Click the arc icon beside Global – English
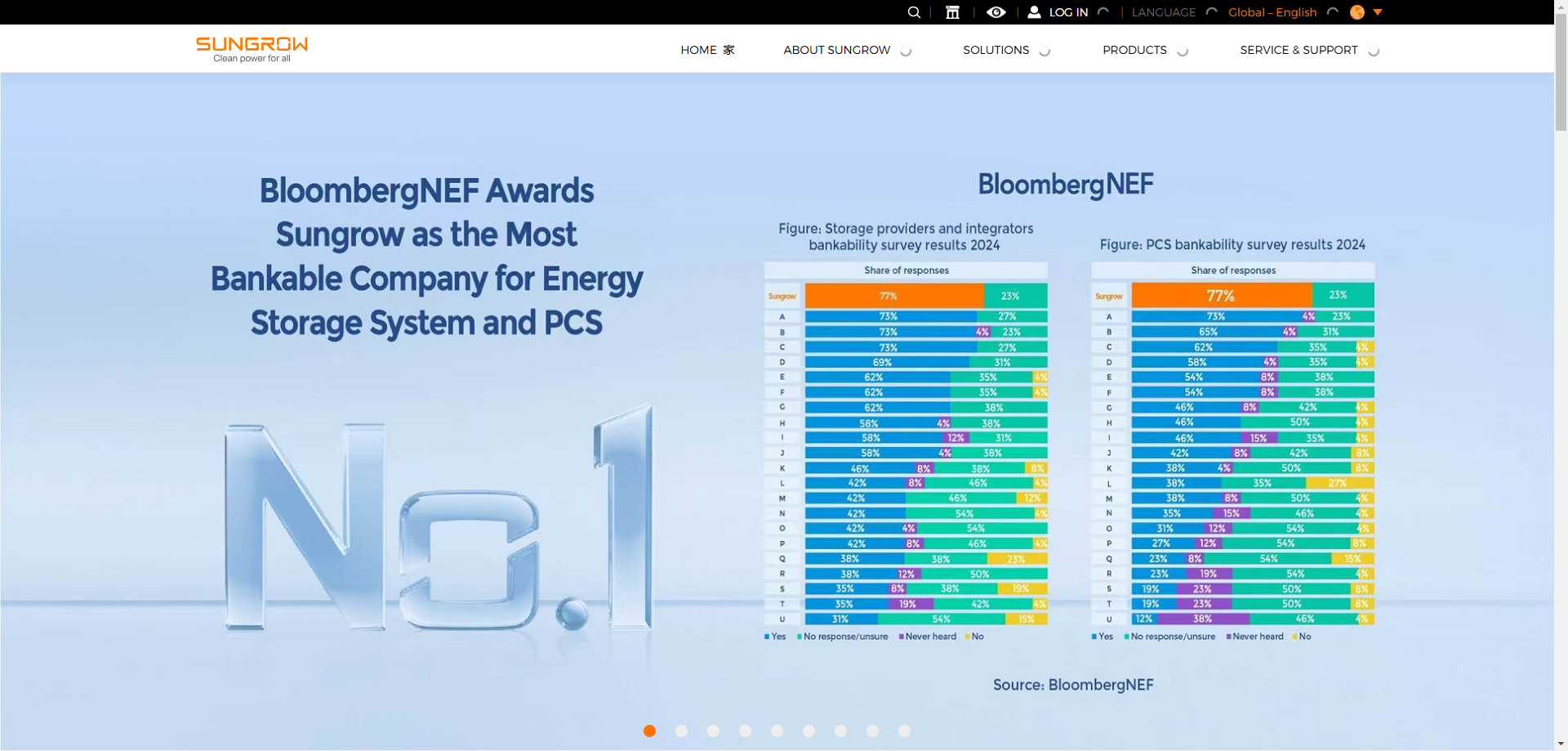The height and width of the screenshot is (751, 1568). click(x=1332, y=13)
